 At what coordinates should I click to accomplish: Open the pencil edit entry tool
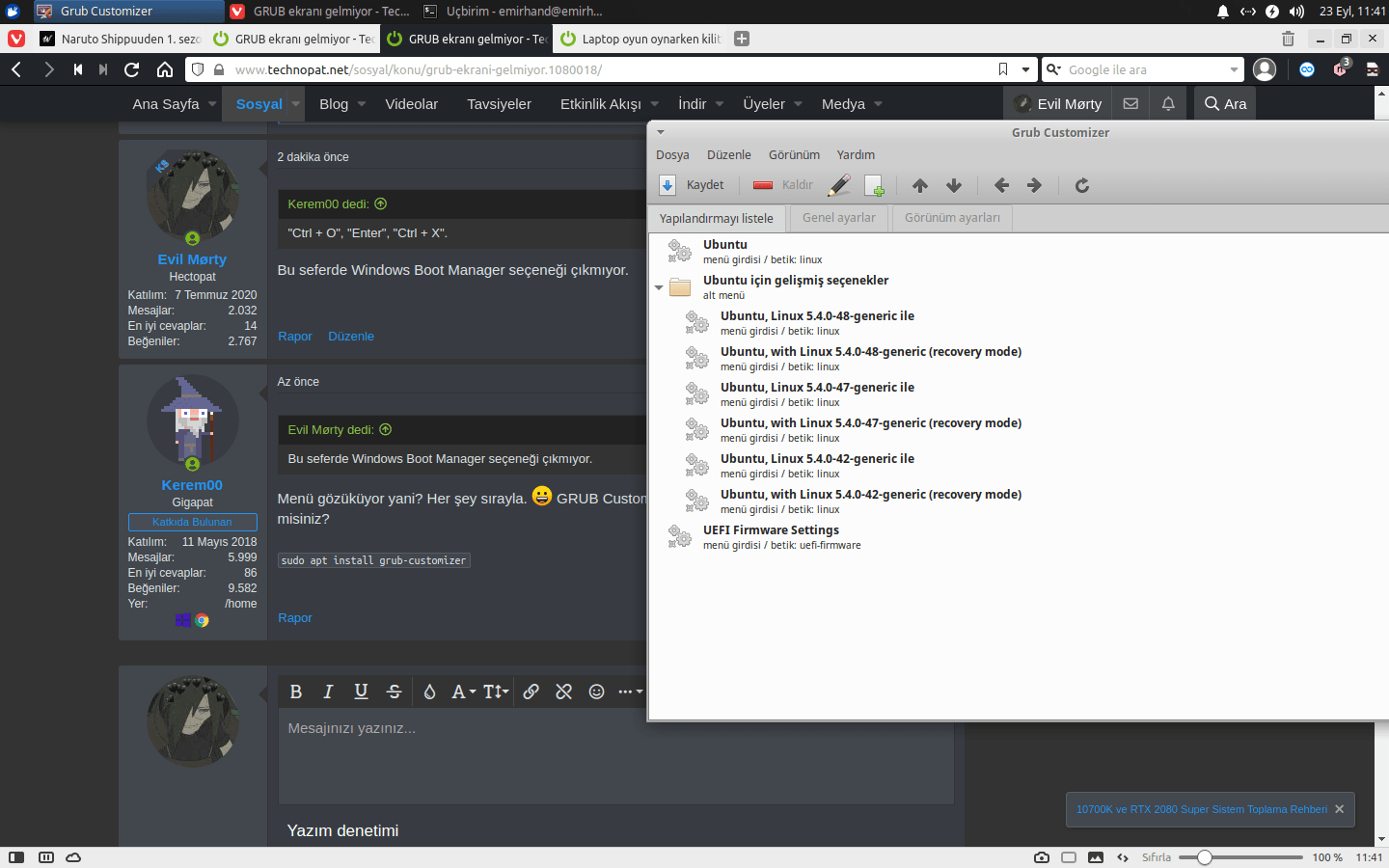pyautogui.click(x=839, y=185)
